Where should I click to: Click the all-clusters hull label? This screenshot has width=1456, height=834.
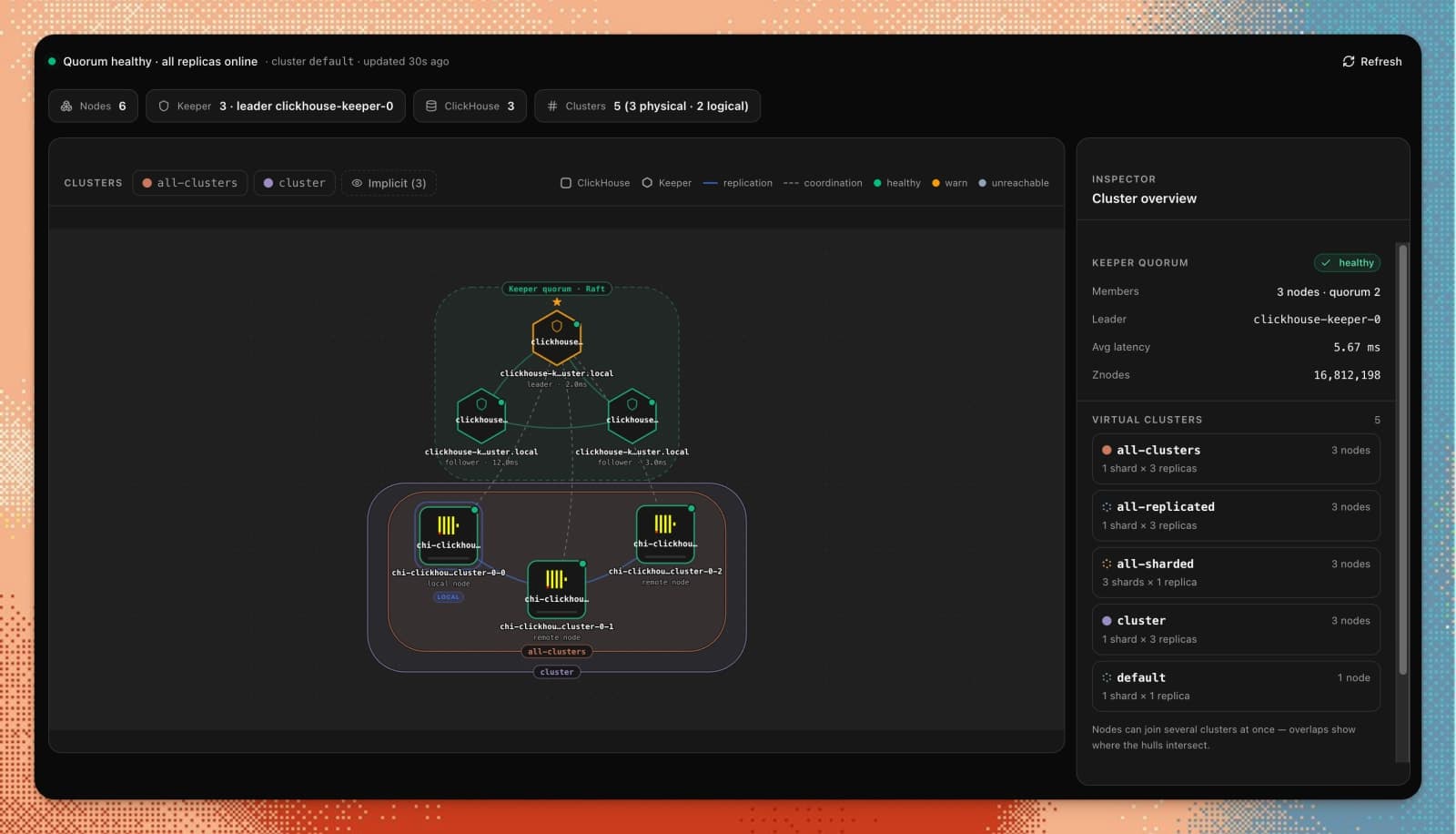pos(557,652)
